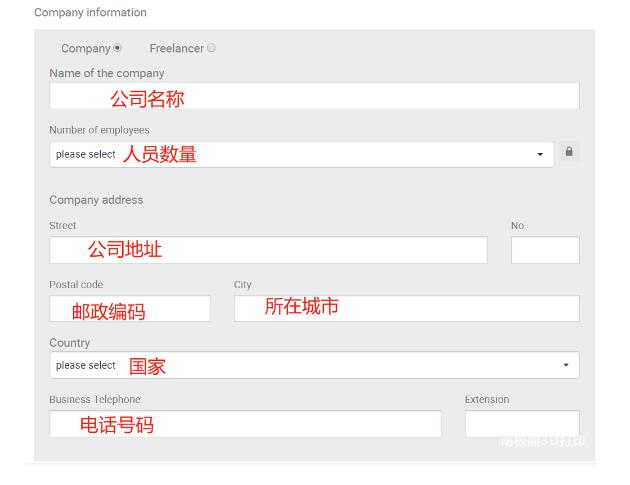Click the lock icon beside employees dropdown

click(569, 153)
